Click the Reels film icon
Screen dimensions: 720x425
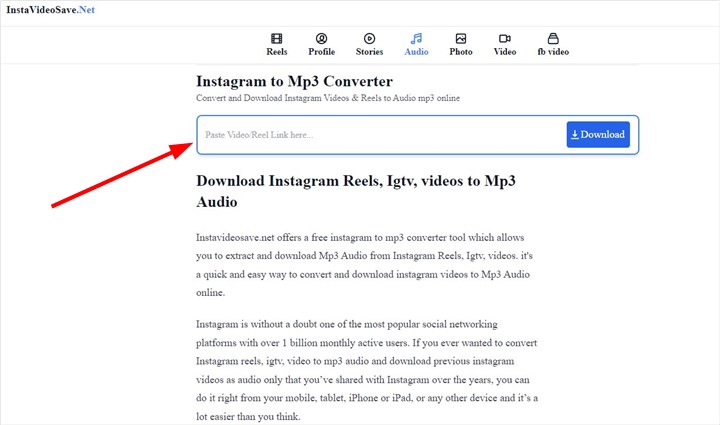click(276, 38)
